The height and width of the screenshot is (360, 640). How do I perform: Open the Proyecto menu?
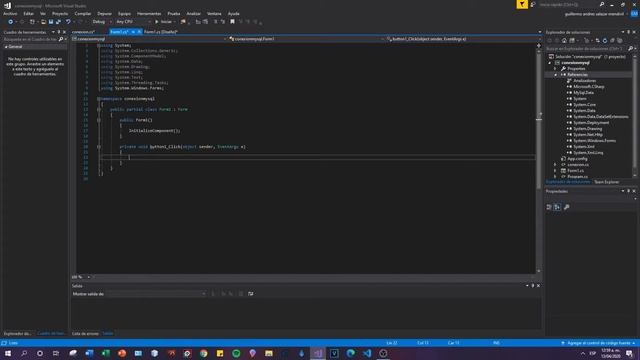click(x=60, y=13)
